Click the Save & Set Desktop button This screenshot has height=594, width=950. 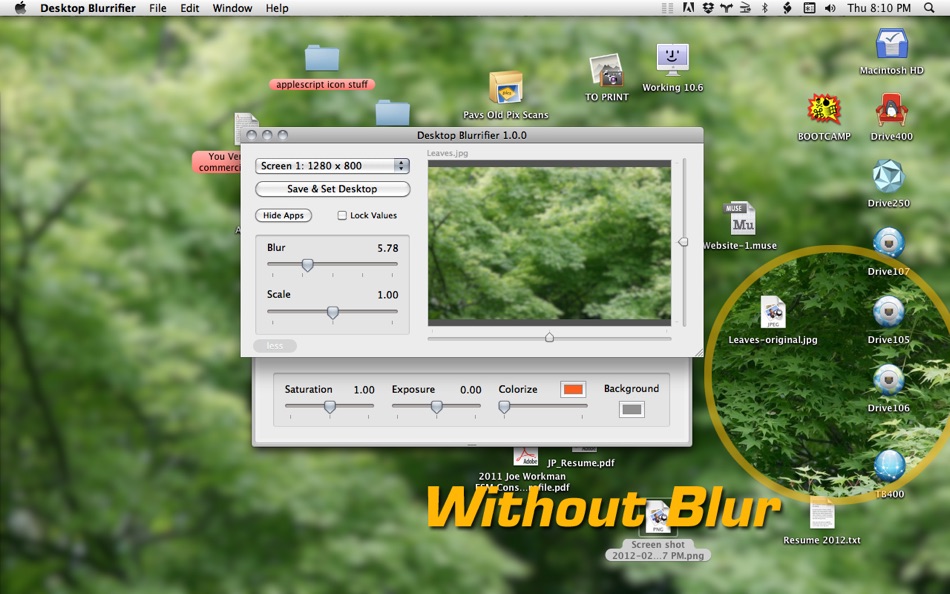pyautogui.click(x=333, y=189)
